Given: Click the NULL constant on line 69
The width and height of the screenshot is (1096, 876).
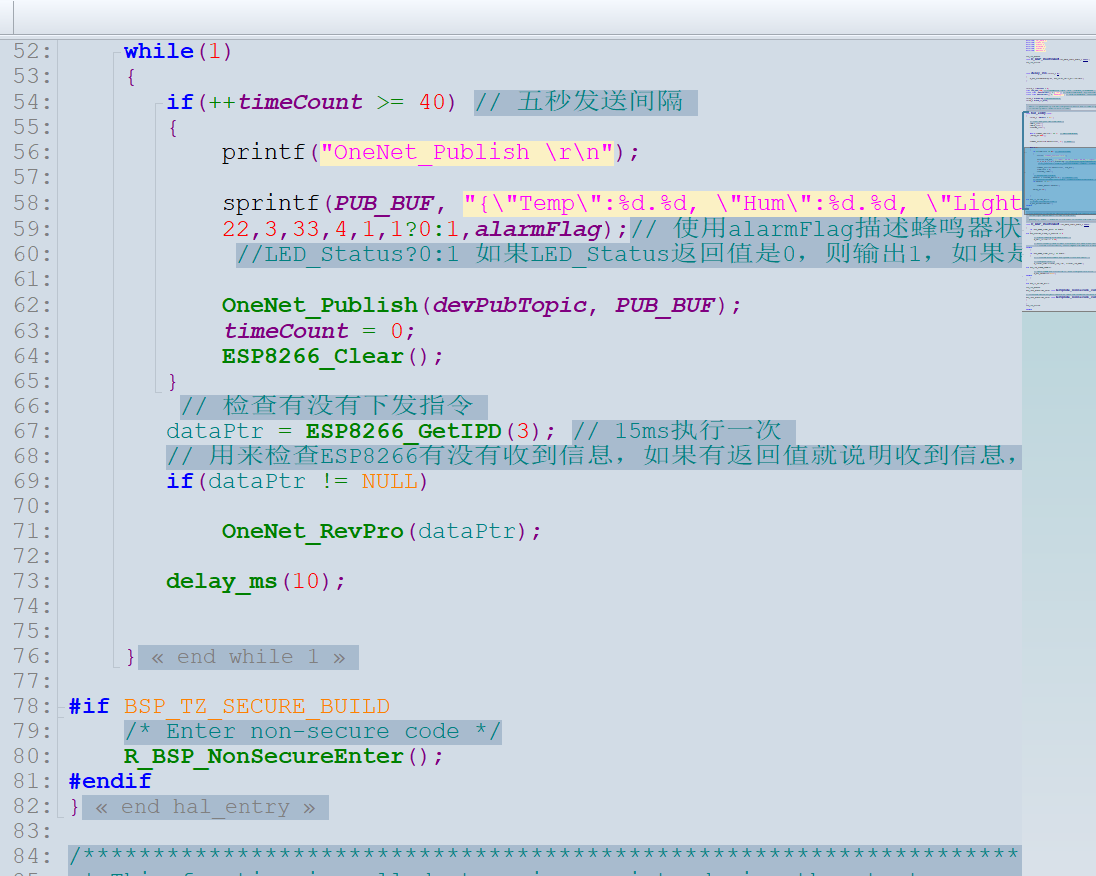Looking at the screenshot, I should coord(389,482).
